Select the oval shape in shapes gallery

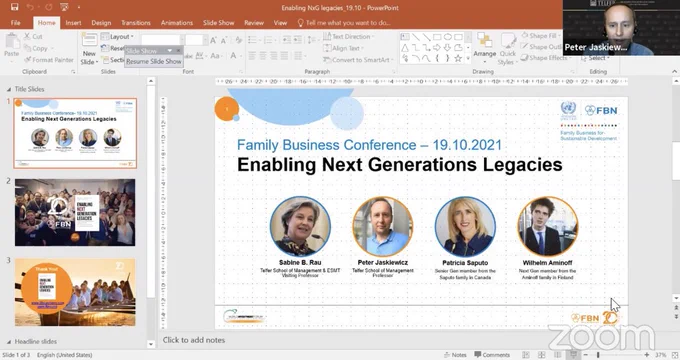pyautogui.click(x=448, y=37)
